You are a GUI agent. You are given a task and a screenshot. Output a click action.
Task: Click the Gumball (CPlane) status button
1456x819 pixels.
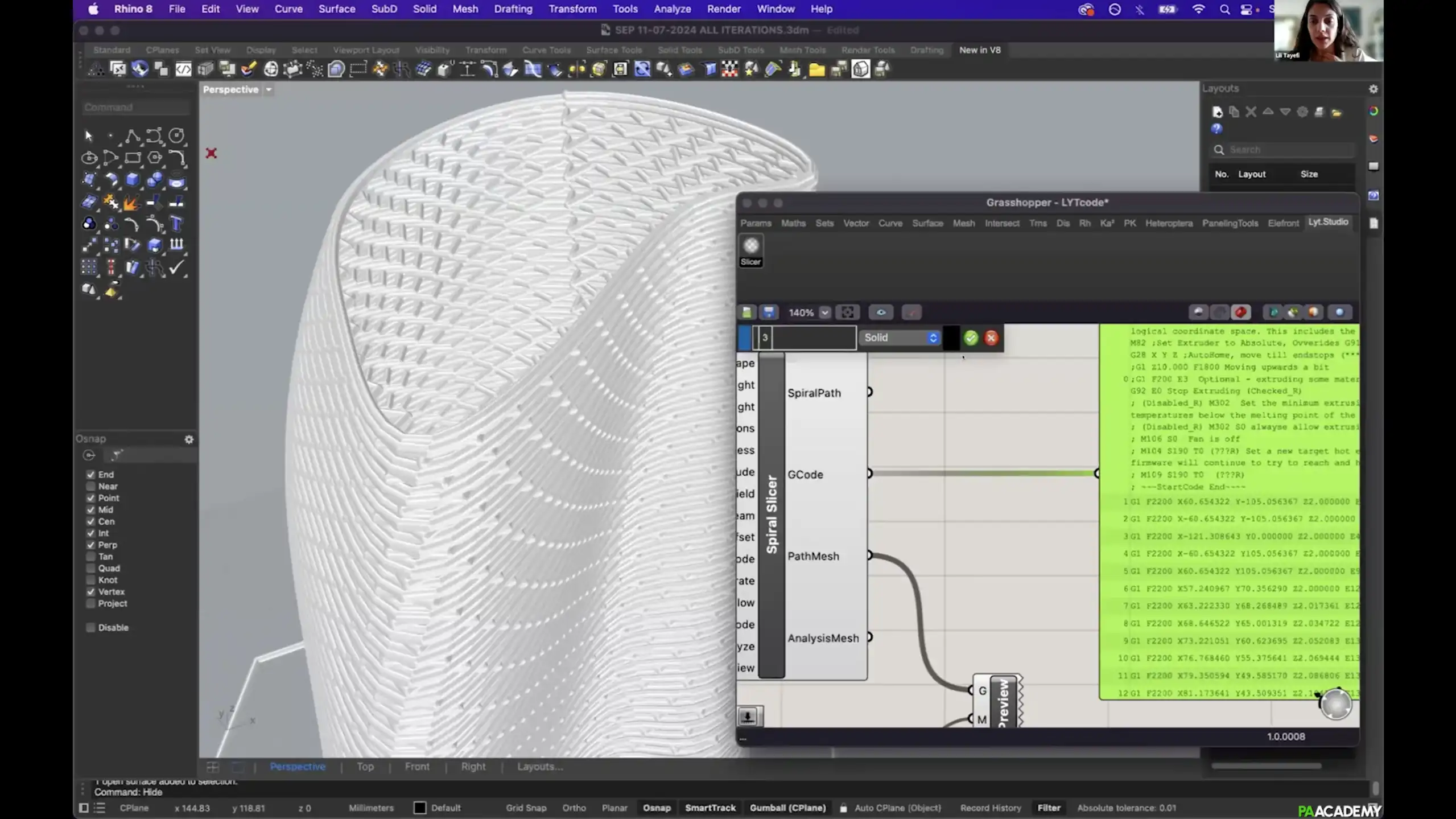787,808
